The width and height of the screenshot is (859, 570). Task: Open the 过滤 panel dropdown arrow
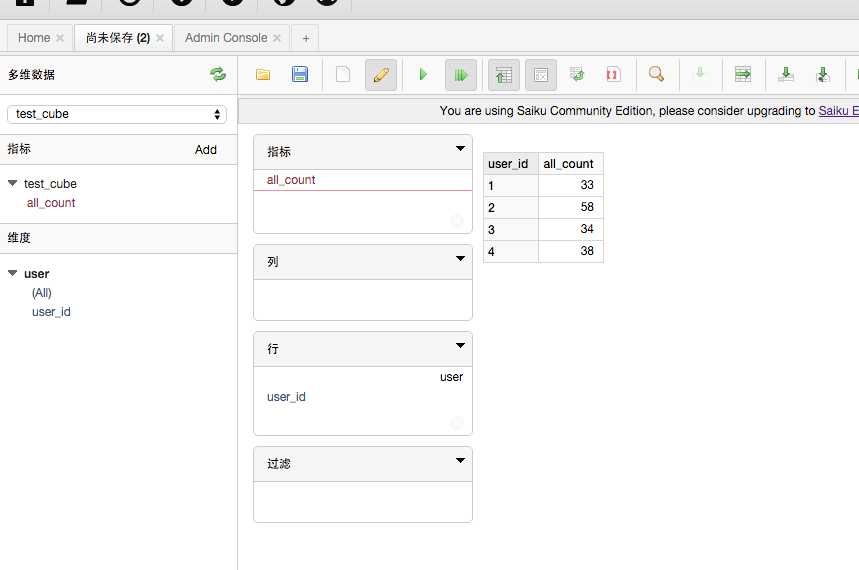(460, 460)
